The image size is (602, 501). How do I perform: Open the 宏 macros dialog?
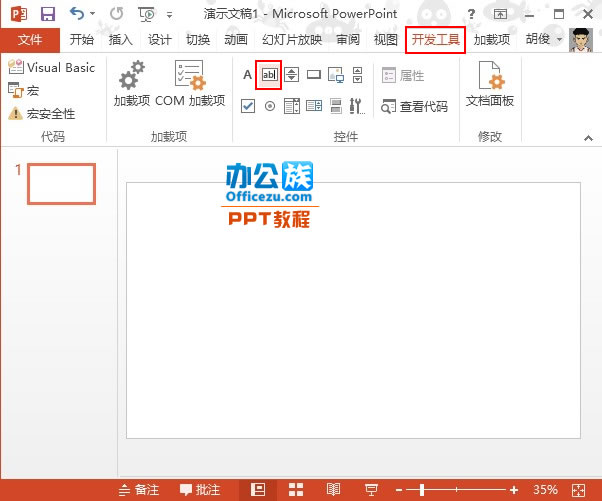pos(23,91)
